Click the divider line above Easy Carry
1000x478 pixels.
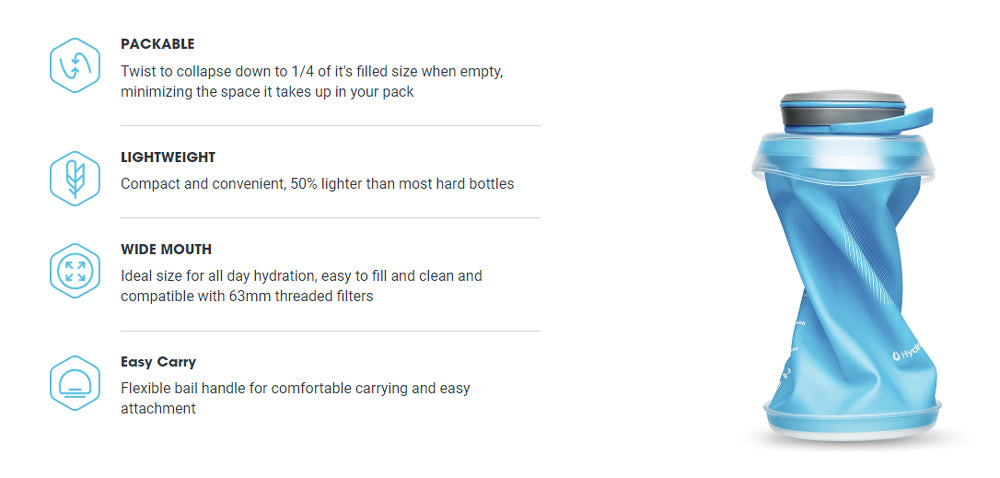[x=330, y=331]
